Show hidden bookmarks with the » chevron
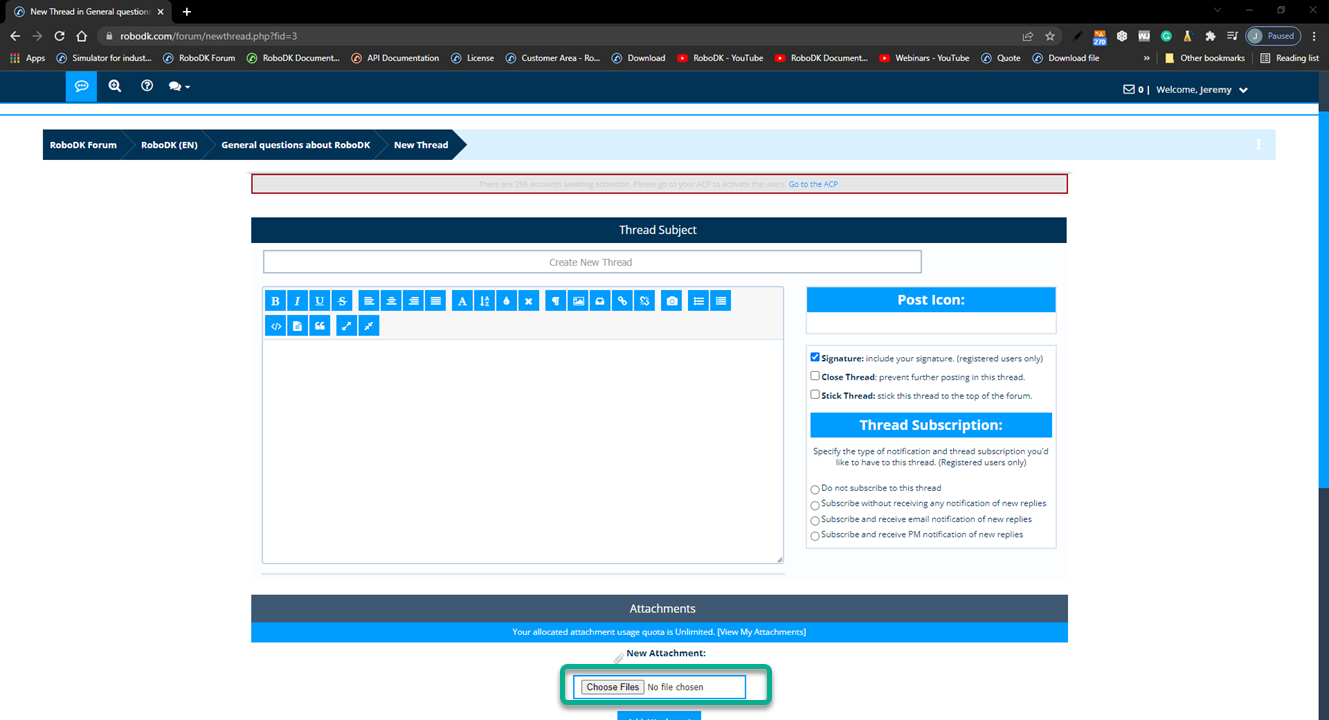 point(1146,58)
